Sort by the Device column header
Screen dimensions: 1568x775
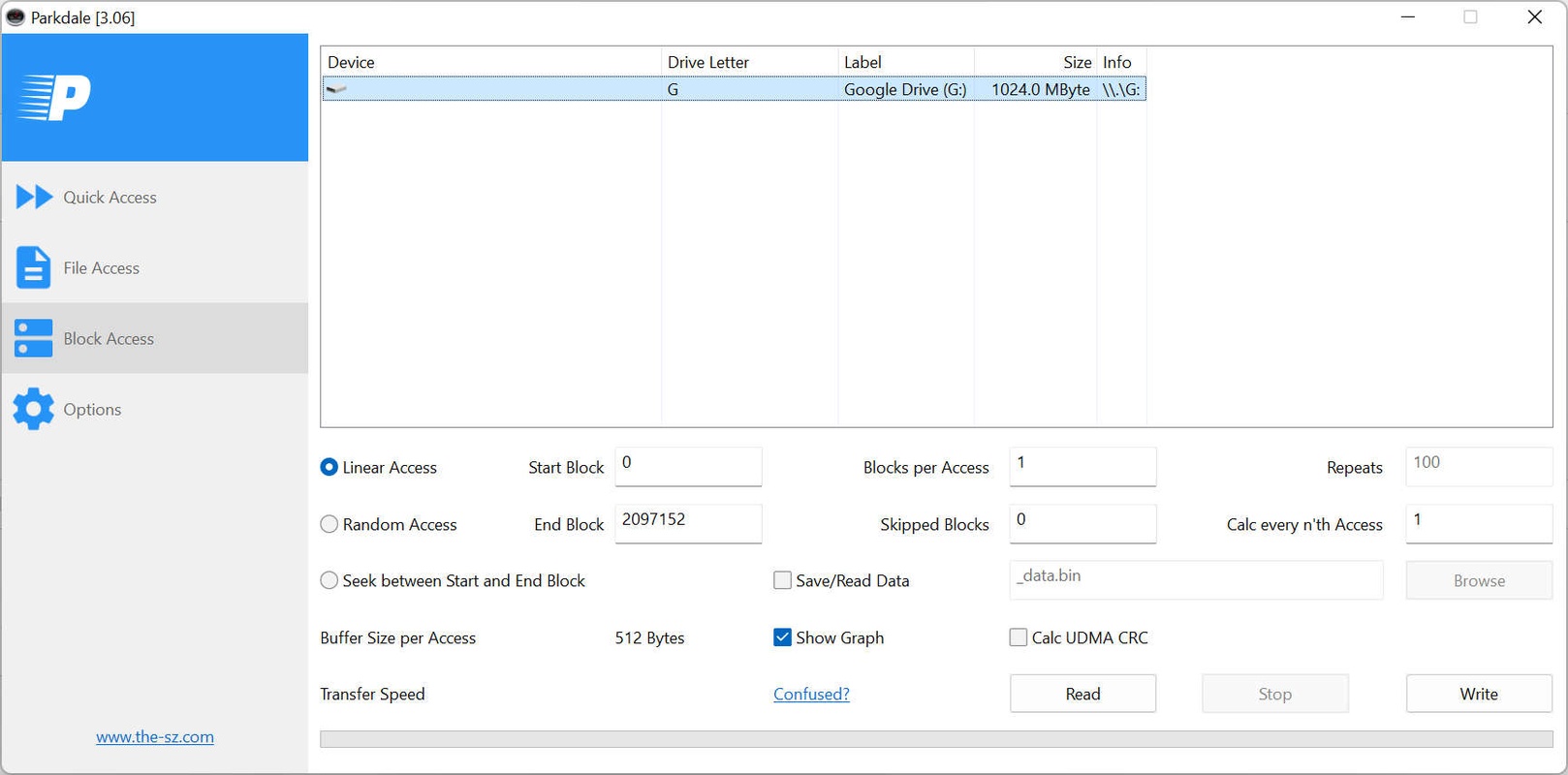tap(491, 62)
